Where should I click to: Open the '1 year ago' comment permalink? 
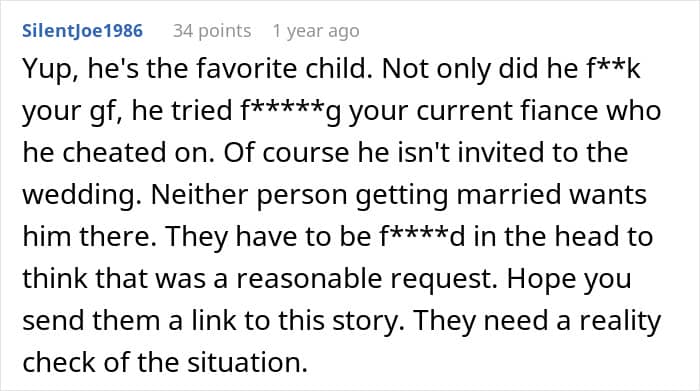pyautogui.click(x=316, y=31)
